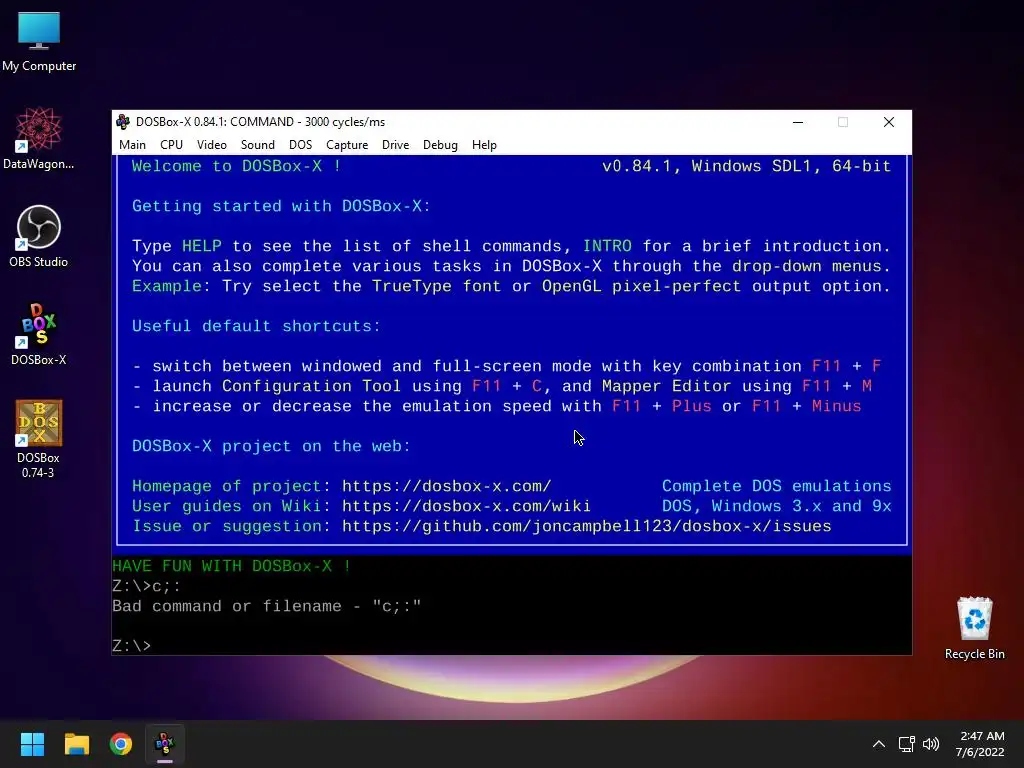Click the 'DOSBox-X project on the web:' line

click(x=271, y=446)
